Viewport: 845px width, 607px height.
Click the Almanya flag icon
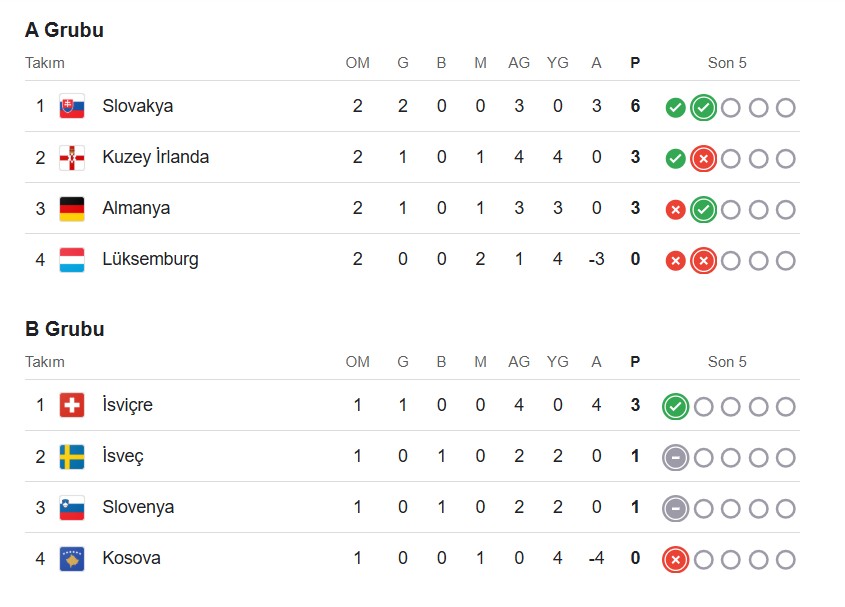(x=72, y=209)
